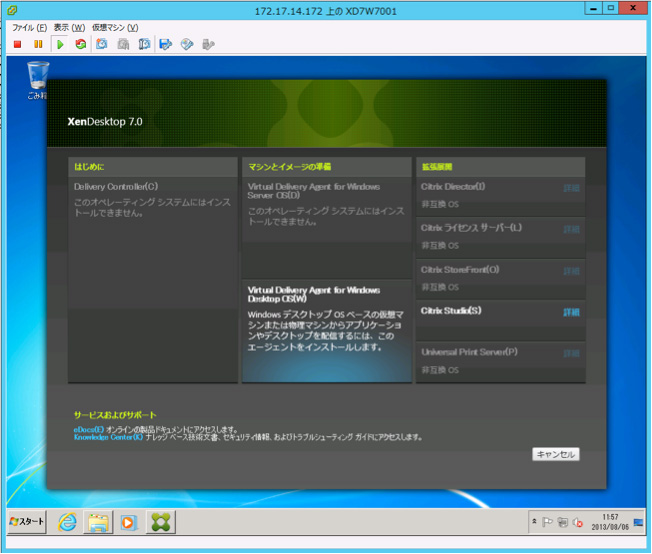652x554 pixels.
Task: Click the Action Center flag tray icon
Action: tap(547, 522)
